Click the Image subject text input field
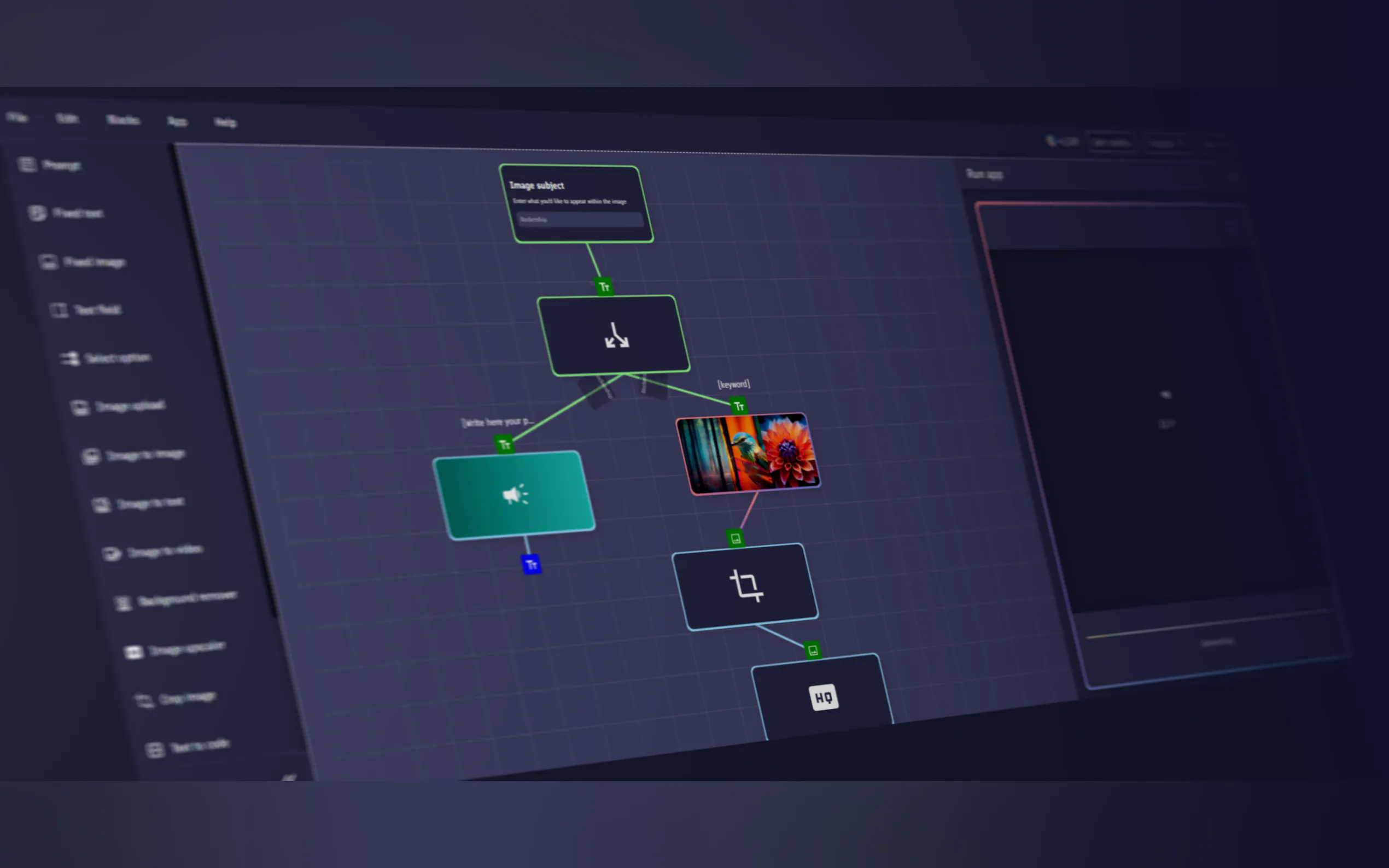The width and height of the screenshot is (1389, 868). click(580, 219)
